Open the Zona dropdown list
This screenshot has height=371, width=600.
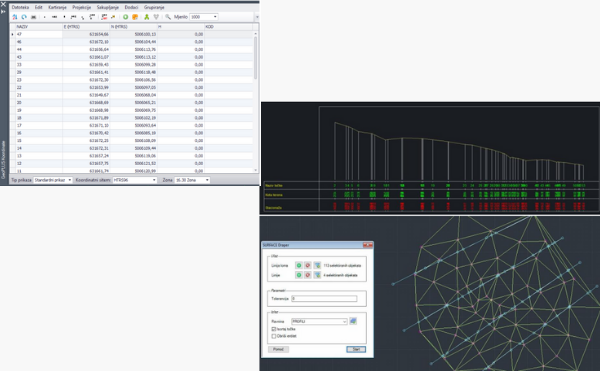click(192, 180)
